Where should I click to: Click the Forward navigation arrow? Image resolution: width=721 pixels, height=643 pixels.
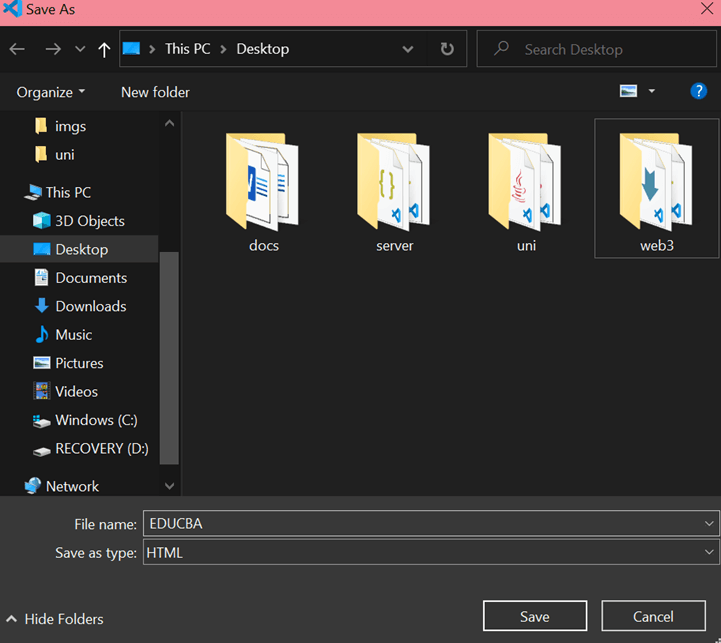click(53, 49)
